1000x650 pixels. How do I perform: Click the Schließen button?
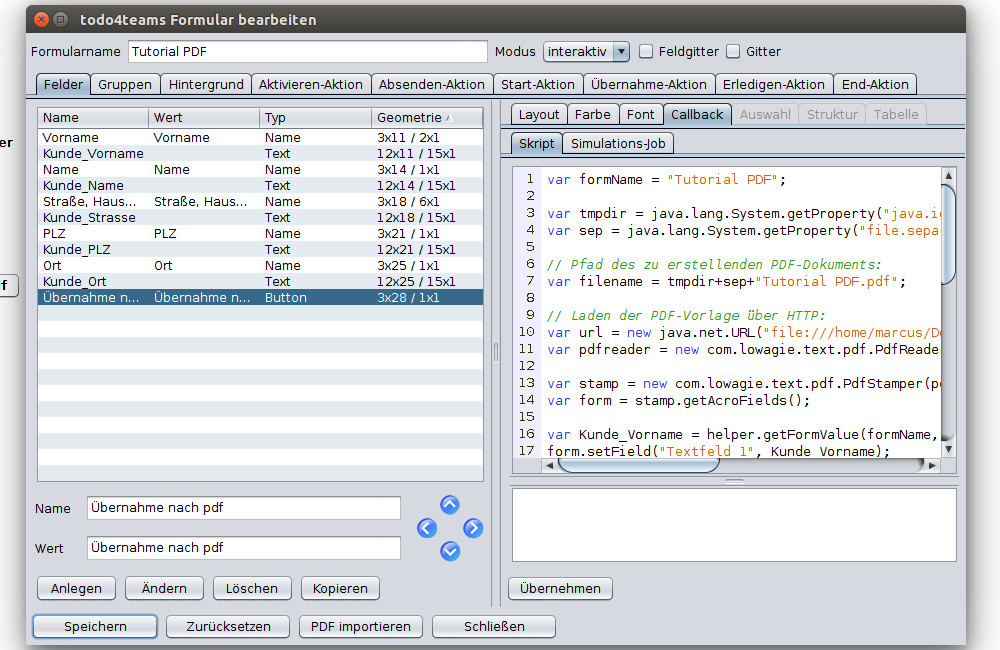tap(494, 626)
